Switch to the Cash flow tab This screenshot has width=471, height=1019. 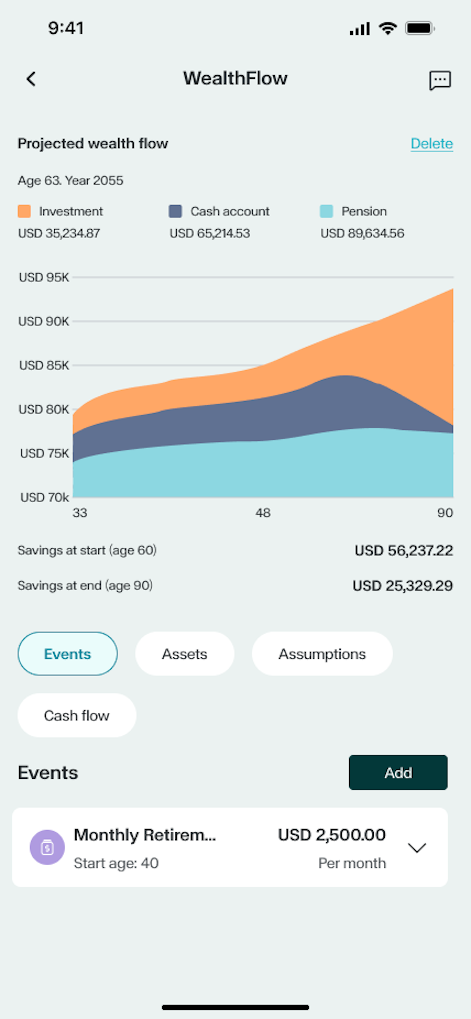[77, 716]
